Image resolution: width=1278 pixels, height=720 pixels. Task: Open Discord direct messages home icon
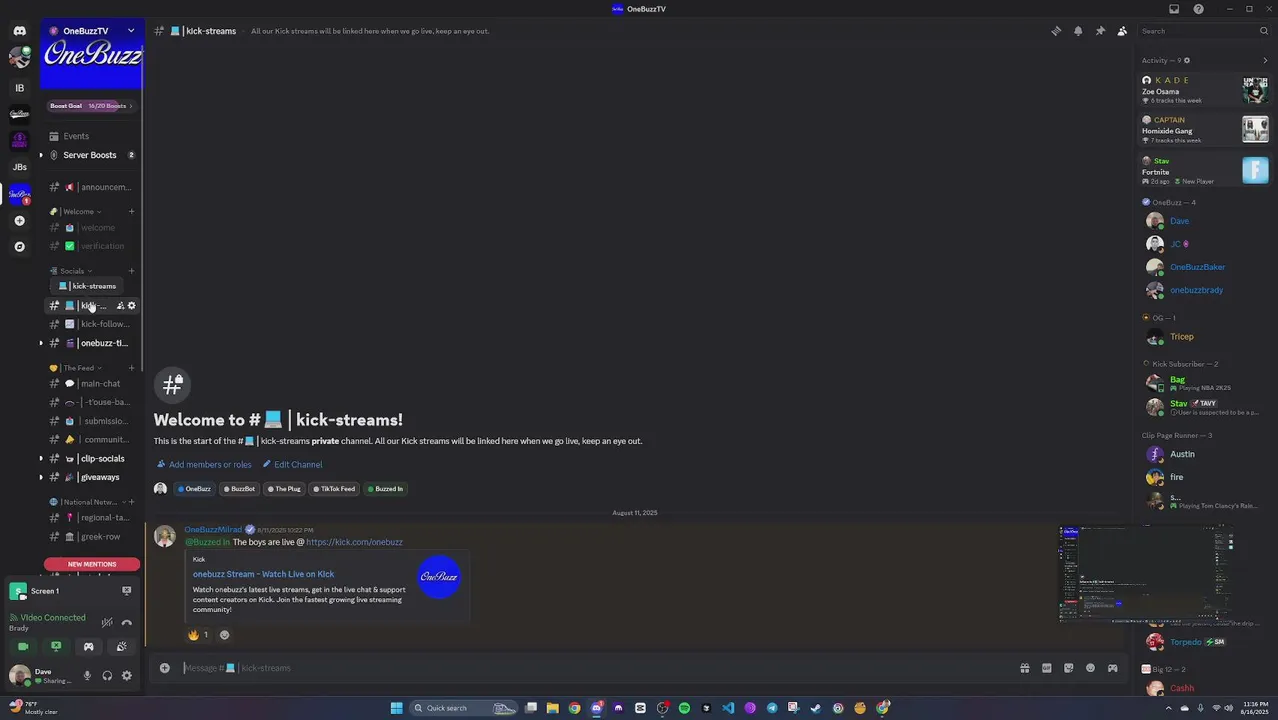(x=19, y=31)
